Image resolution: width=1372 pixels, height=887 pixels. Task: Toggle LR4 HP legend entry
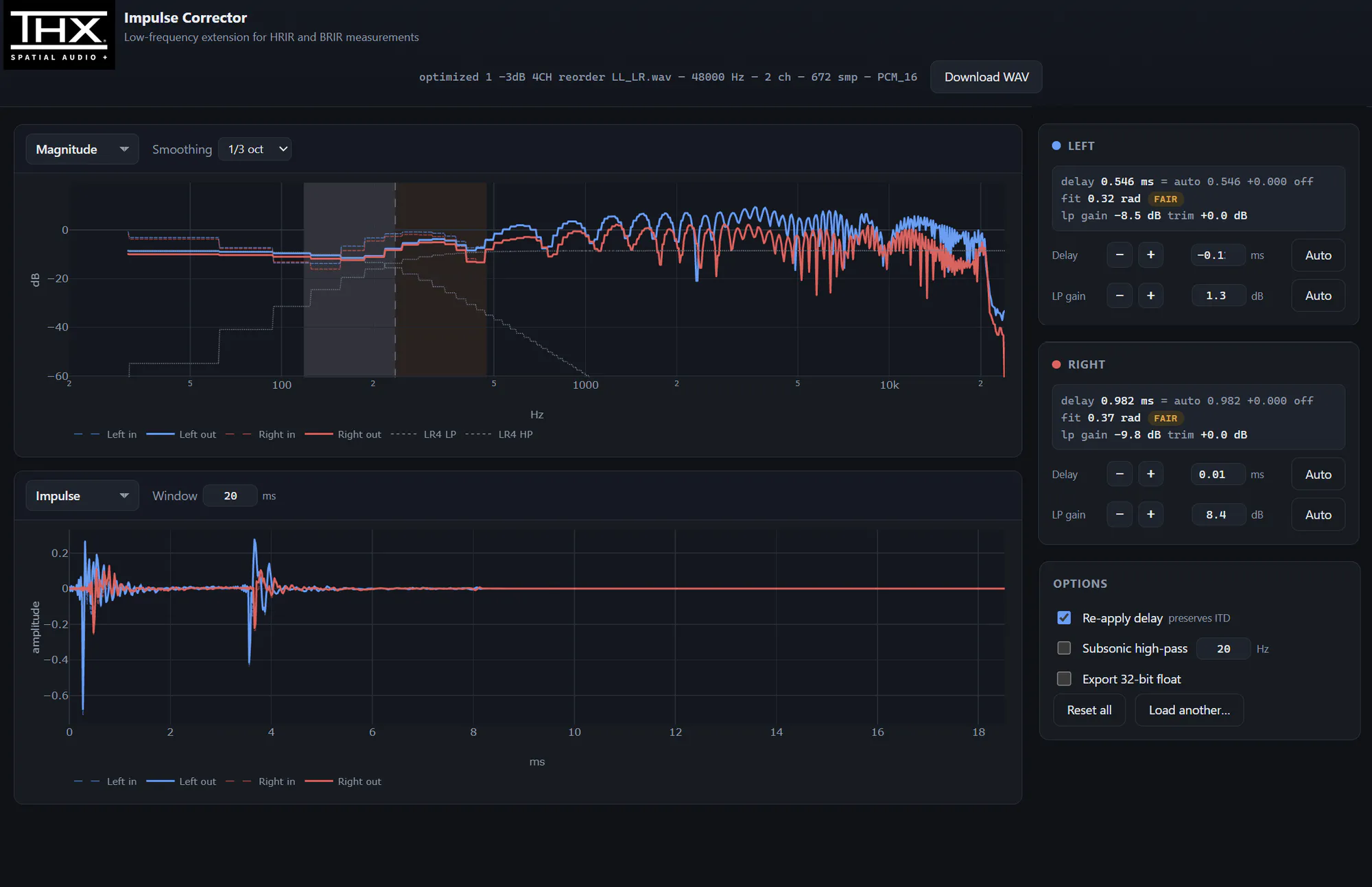(499, 434)
